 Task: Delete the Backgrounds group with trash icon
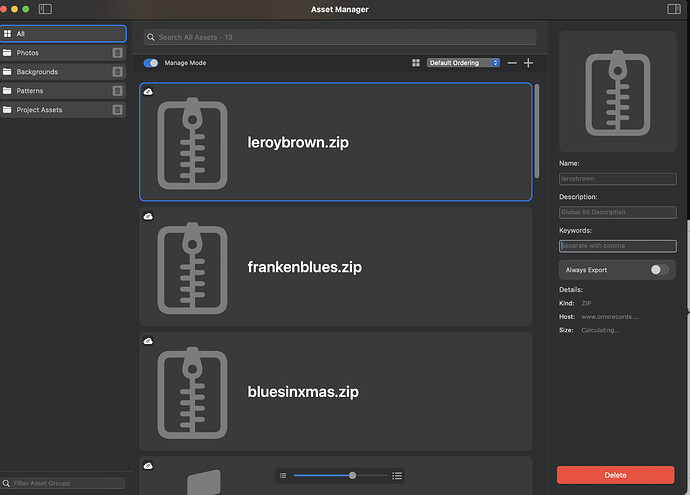(x=117, y=72)
